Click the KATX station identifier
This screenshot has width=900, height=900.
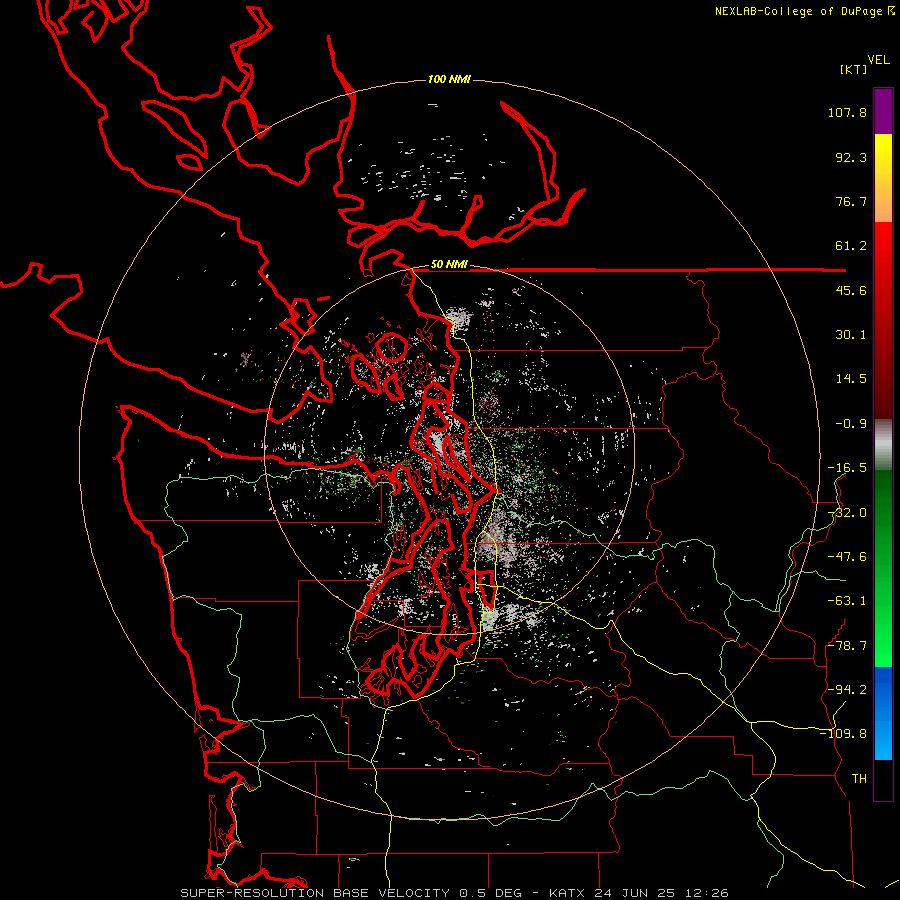[x=567, y=893]
